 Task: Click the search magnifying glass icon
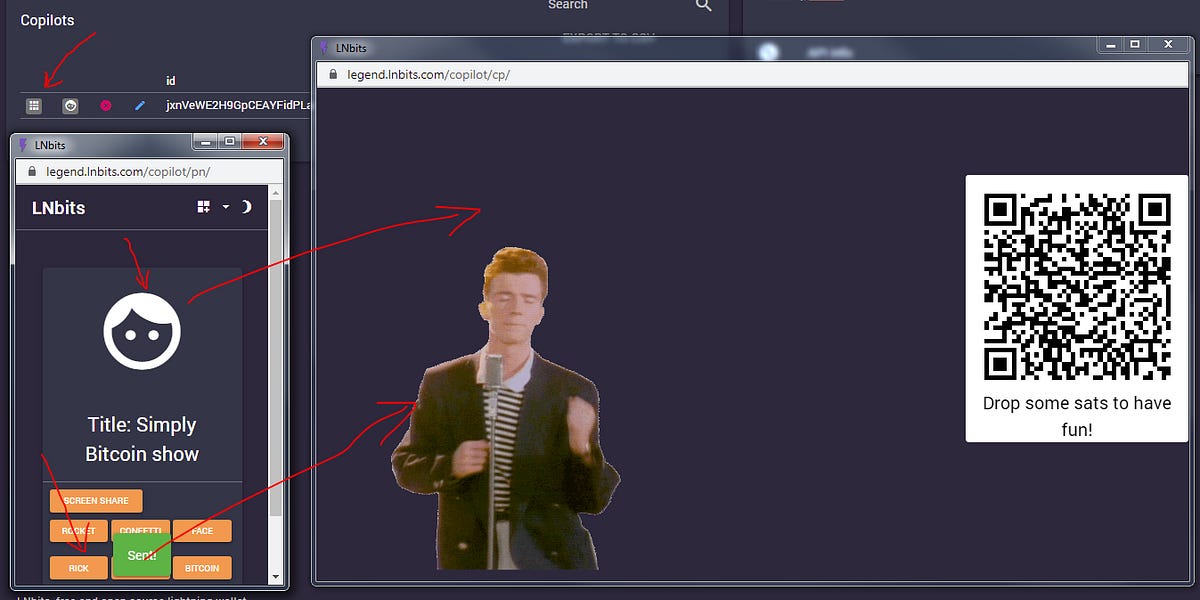point(703,5)
